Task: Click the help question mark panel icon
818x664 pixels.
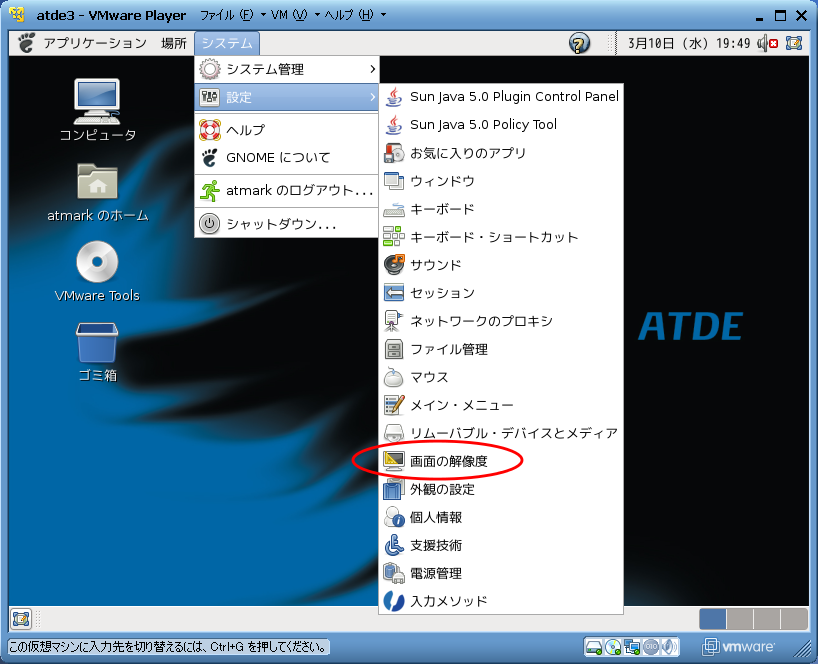Action: [x=579, y=43]
